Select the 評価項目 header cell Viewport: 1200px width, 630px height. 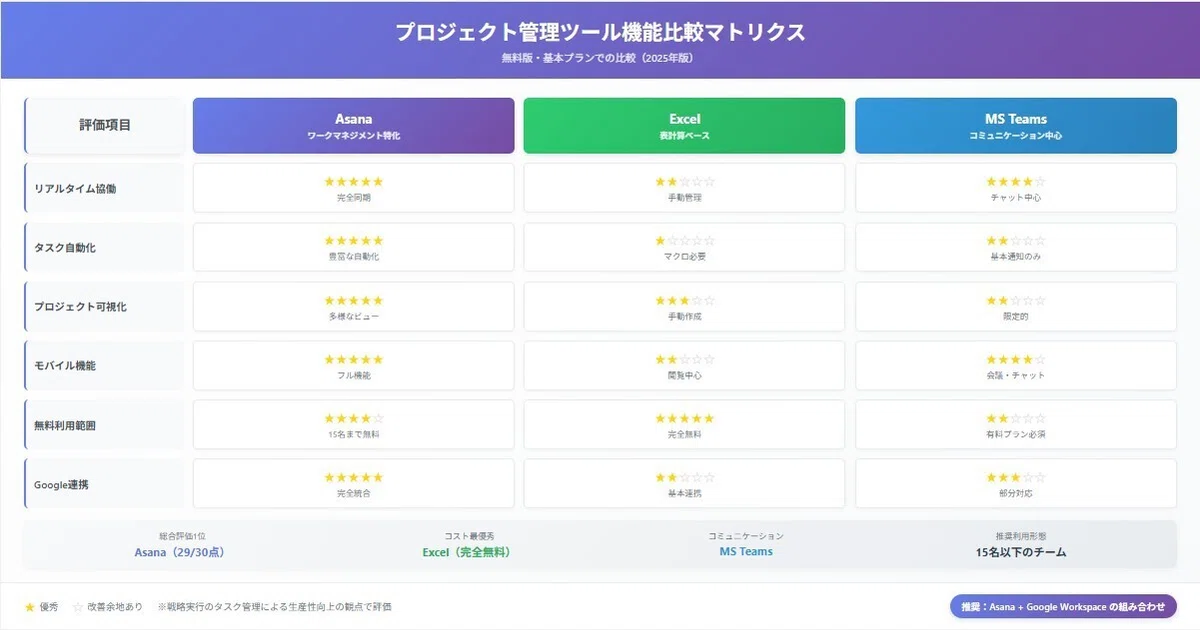pos(105,126)
